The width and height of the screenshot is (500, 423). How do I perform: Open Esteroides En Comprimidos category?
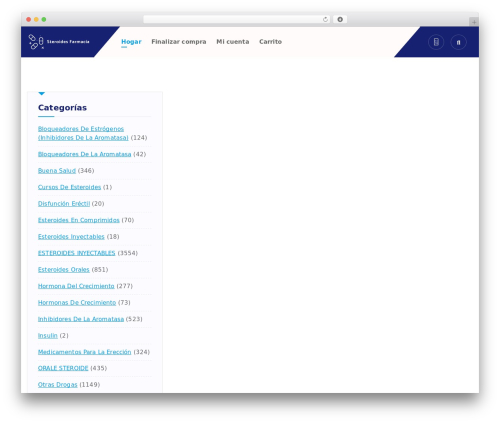point(79,220)
